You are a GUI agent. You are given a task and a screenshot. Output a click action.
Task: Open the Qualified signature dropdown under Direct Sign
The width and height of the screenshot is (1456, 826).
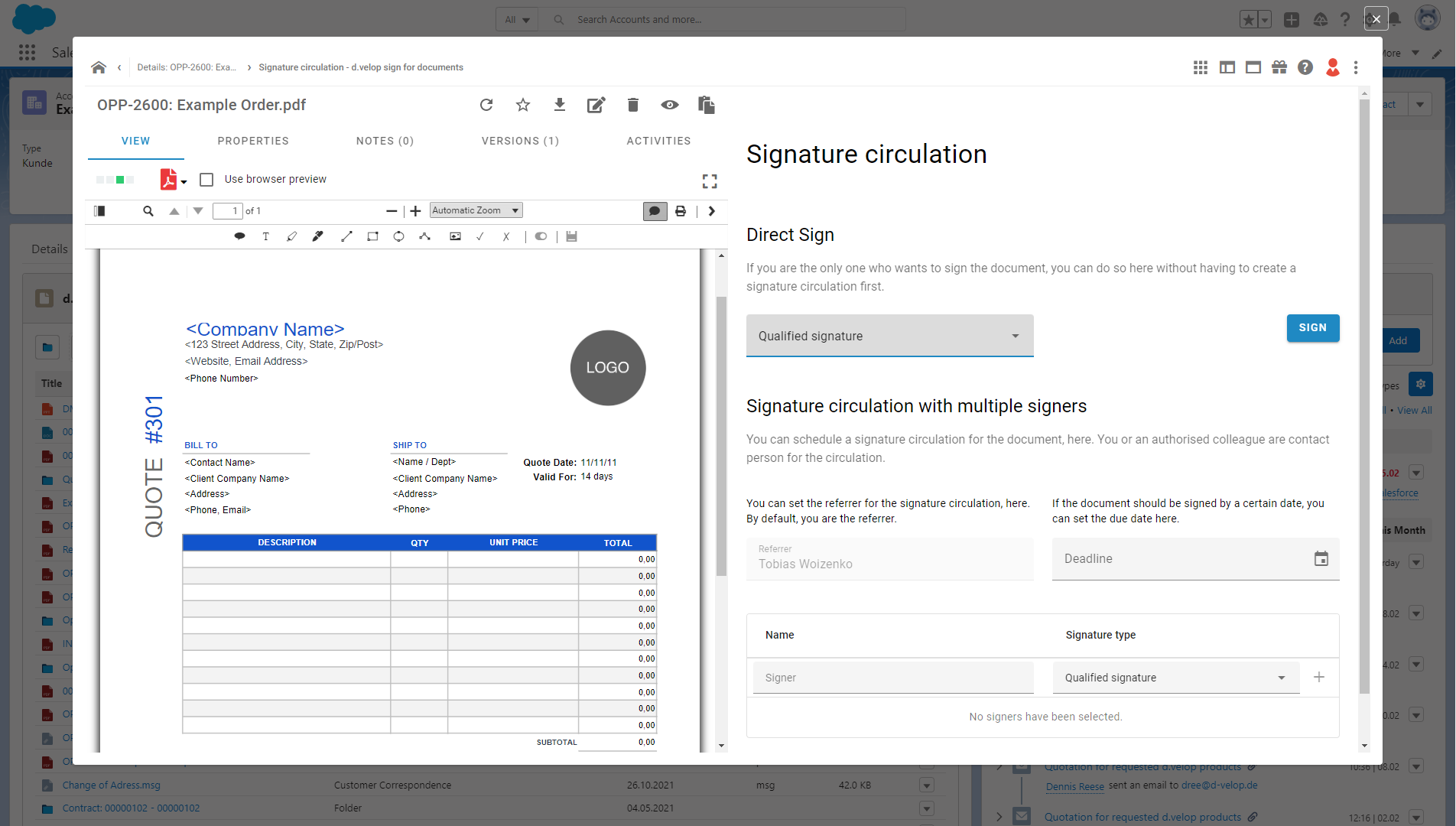tap(889, 335)
